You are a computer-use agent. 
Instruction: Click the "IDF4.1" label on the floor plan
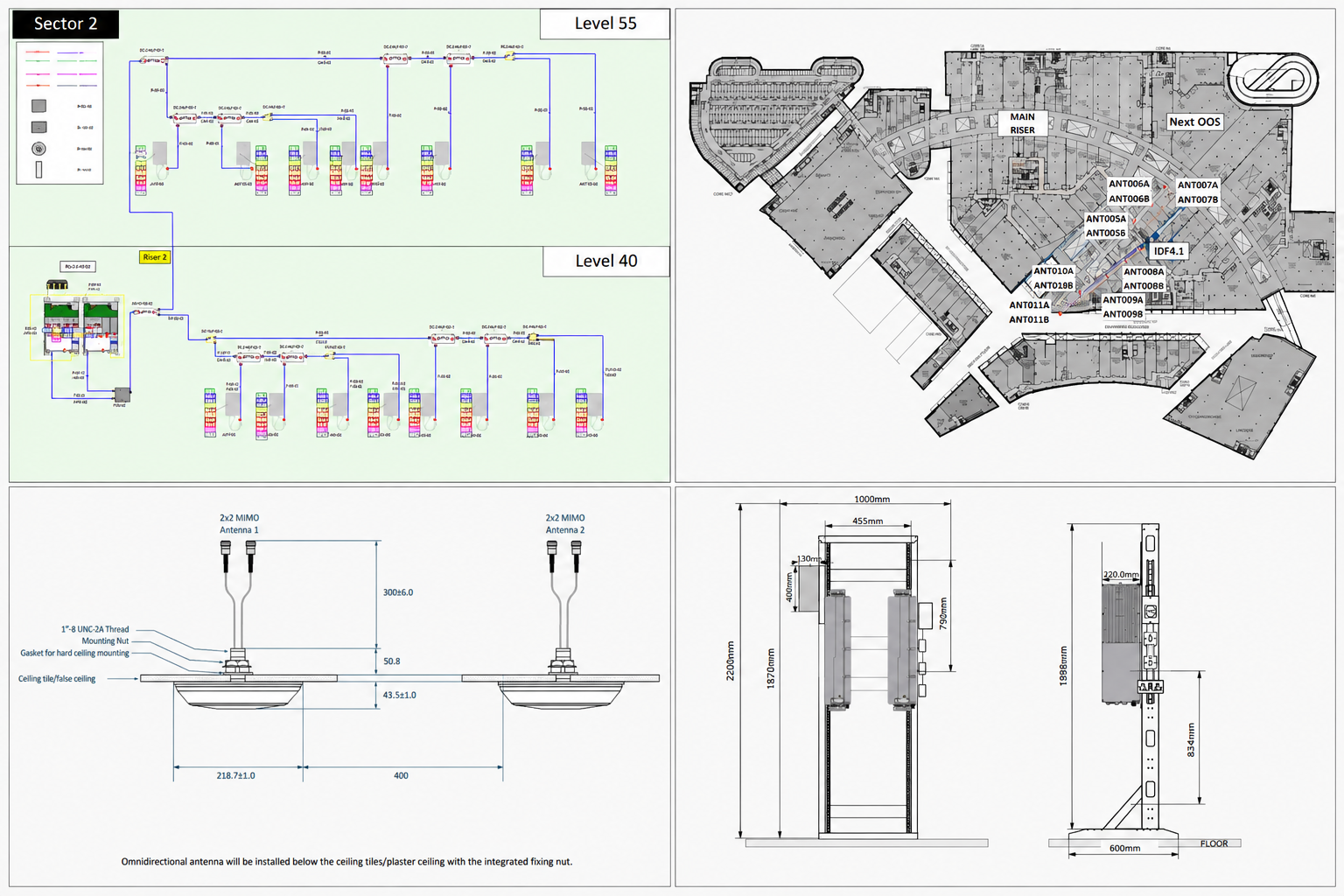(1168, 251)
